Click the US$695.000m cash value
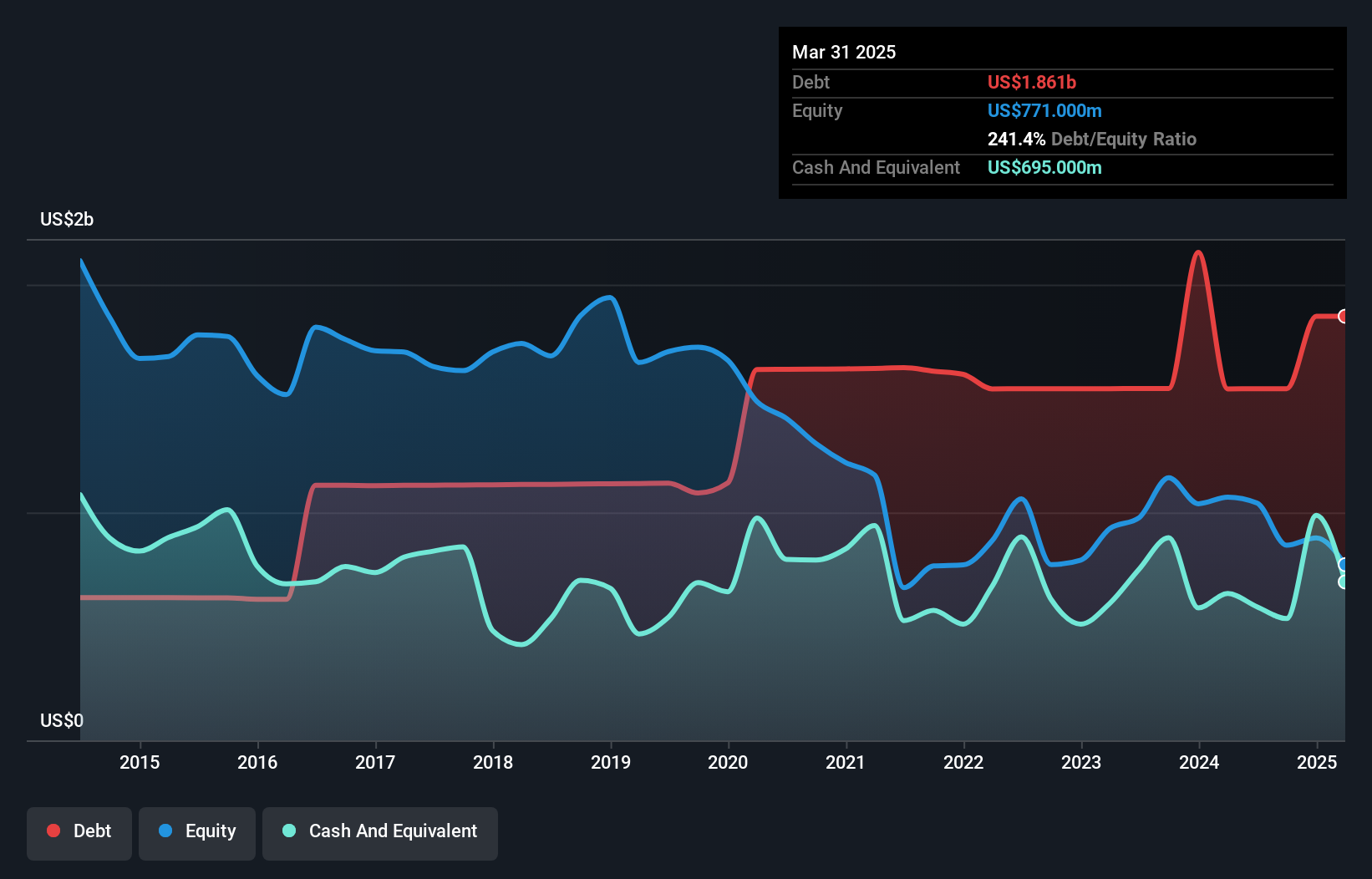This screenshot has width=1372, height=879. click(1044, 167)
